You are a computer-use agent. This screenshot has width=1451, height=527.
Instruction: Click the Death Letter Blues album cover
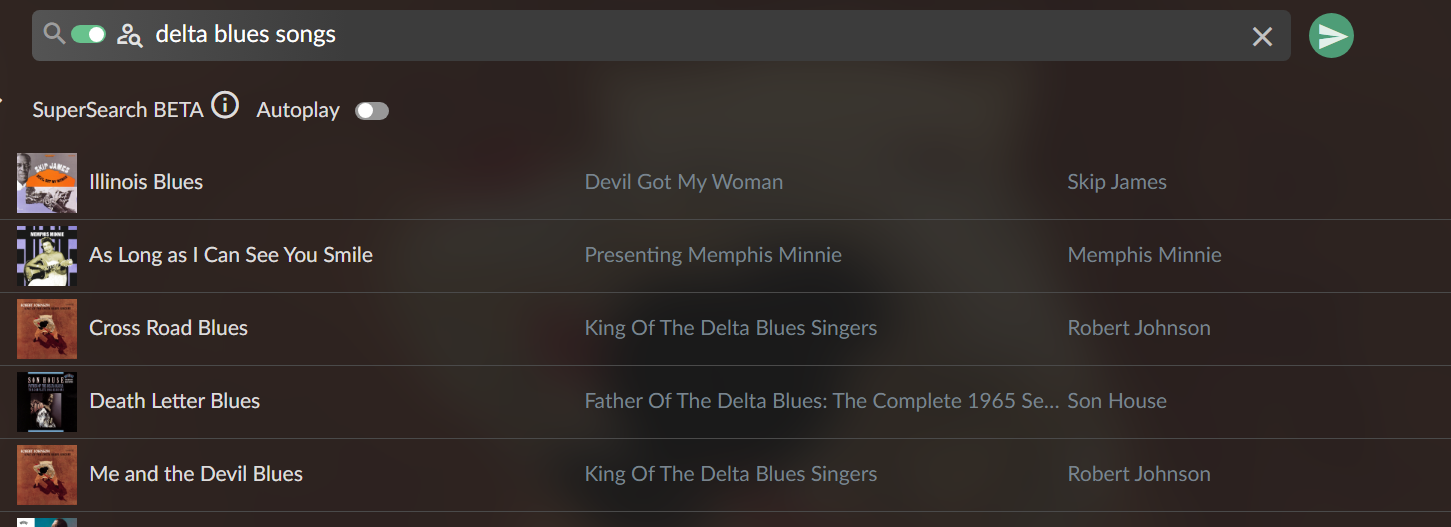[47, 402]
